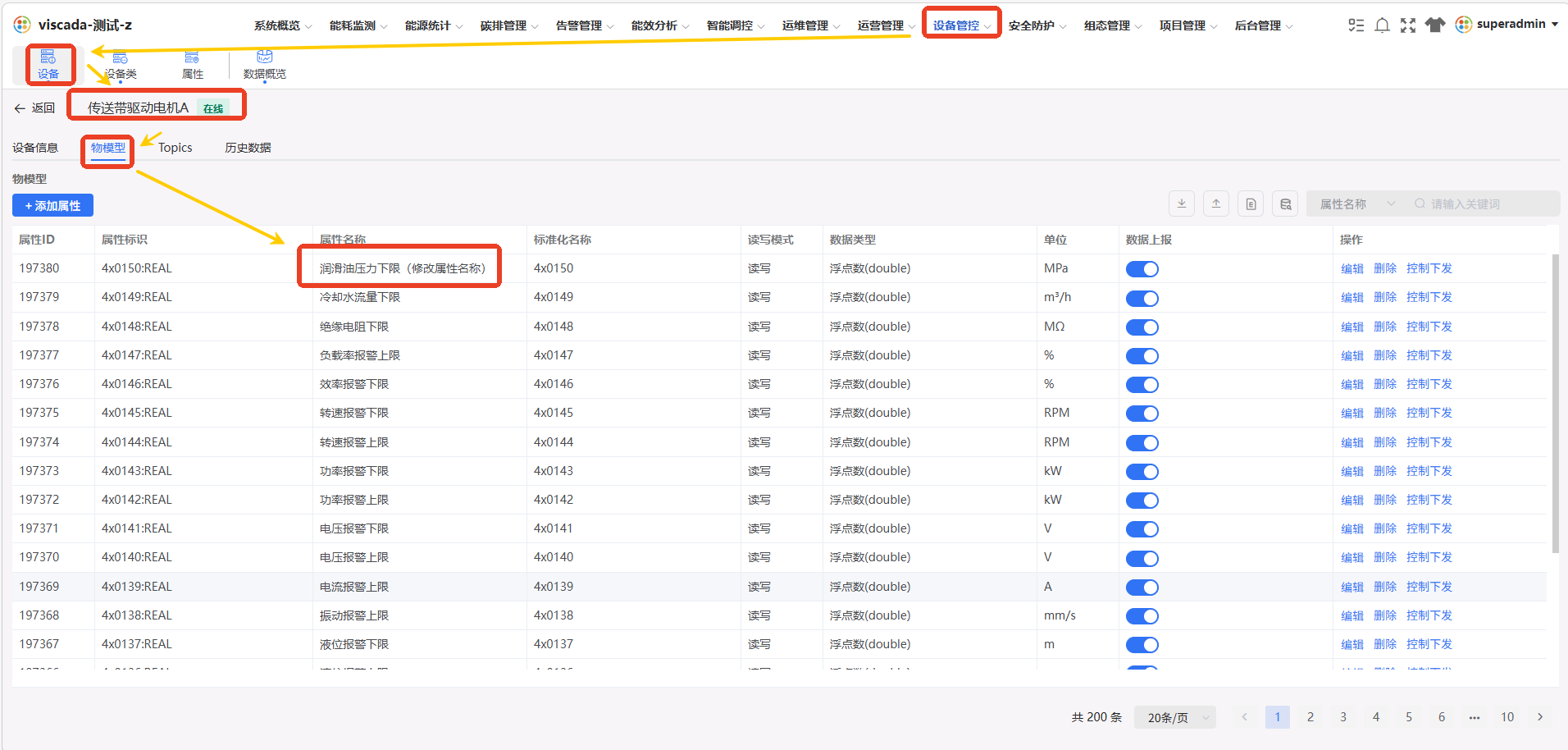Toggle 数据上报 for 冷却水流量下限
Viewport: 1568px width, 750px height.
click(x=1142, y=298)
